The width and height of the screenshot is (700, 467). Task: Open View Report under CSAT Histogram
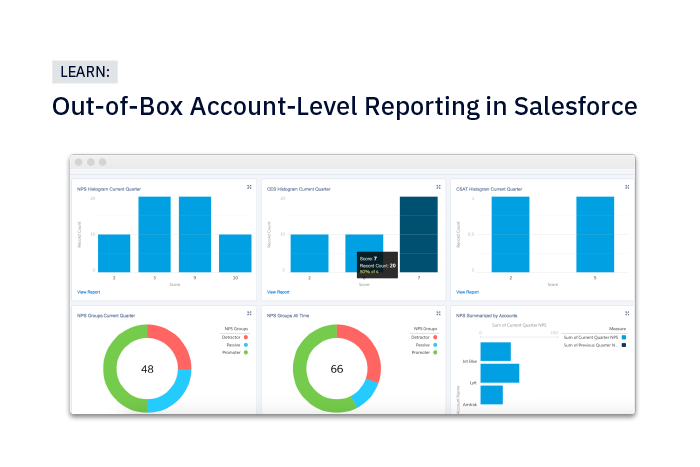tap(467, 292)
